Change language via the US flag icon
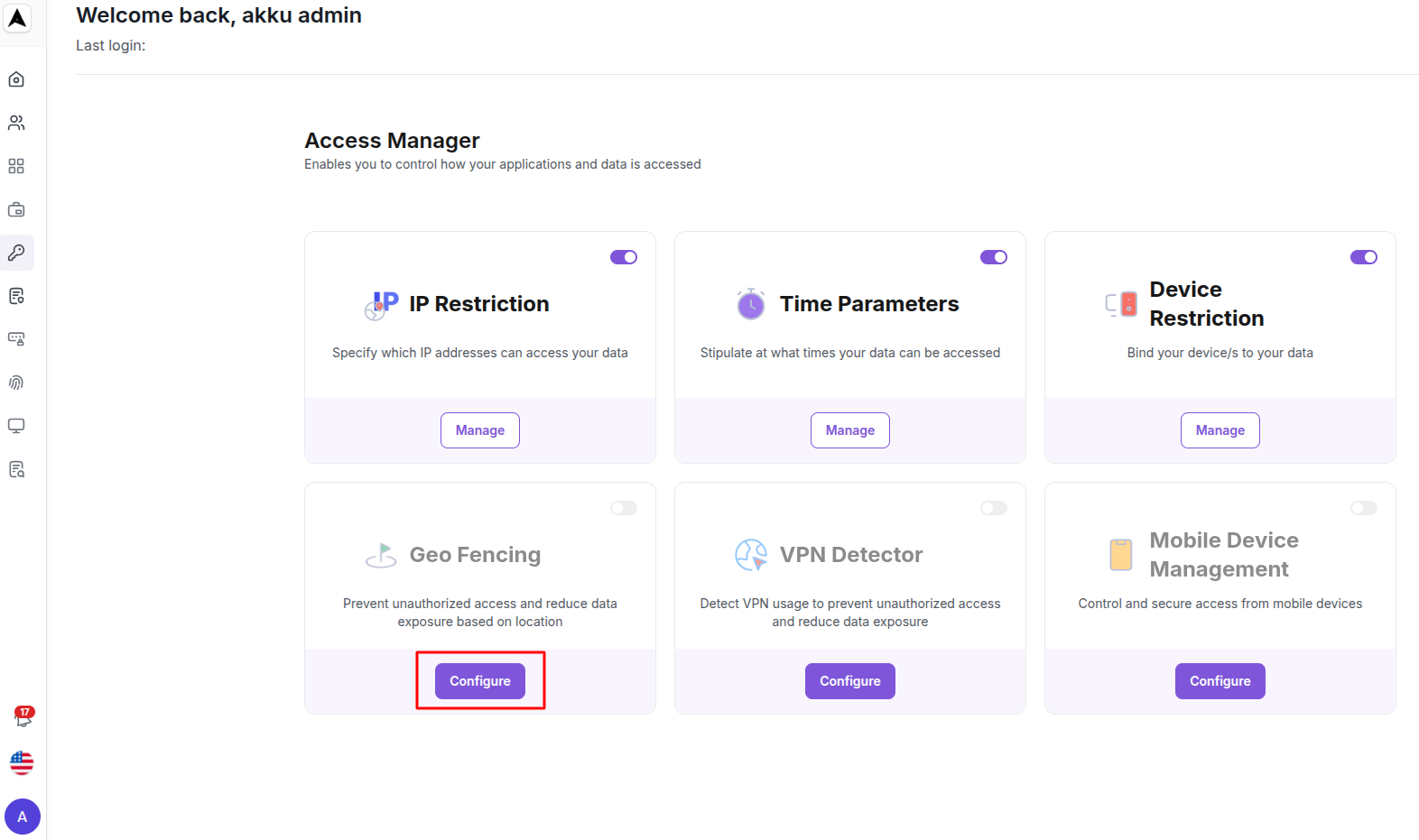This screenshot has height=840, width=1419. (x=22, y=763)
